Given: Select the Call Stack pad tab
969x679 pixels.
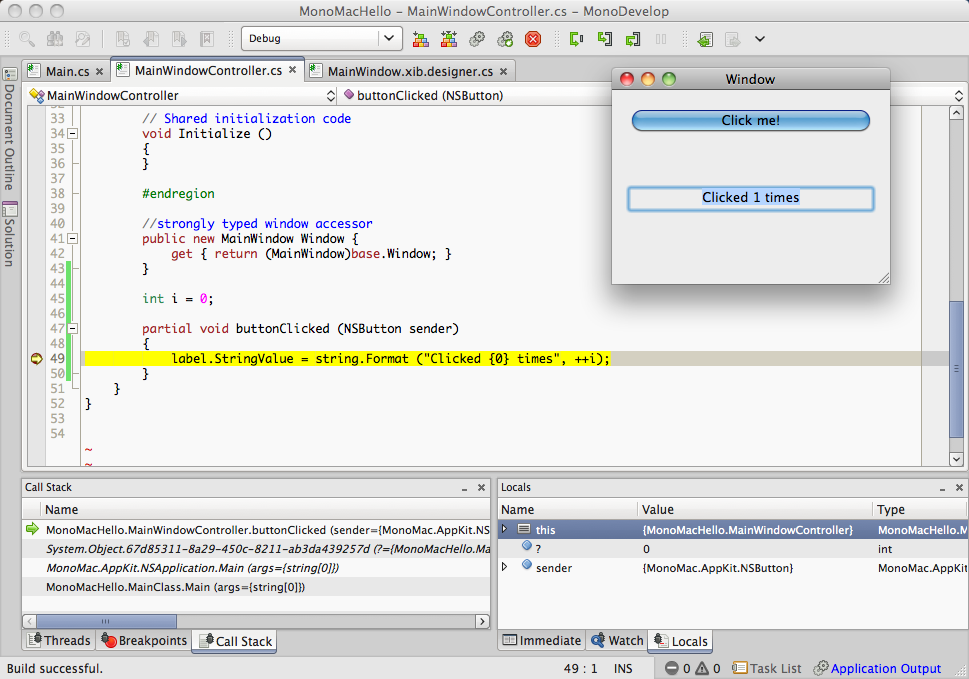Looking at the screenshot, I should point(235,641).
